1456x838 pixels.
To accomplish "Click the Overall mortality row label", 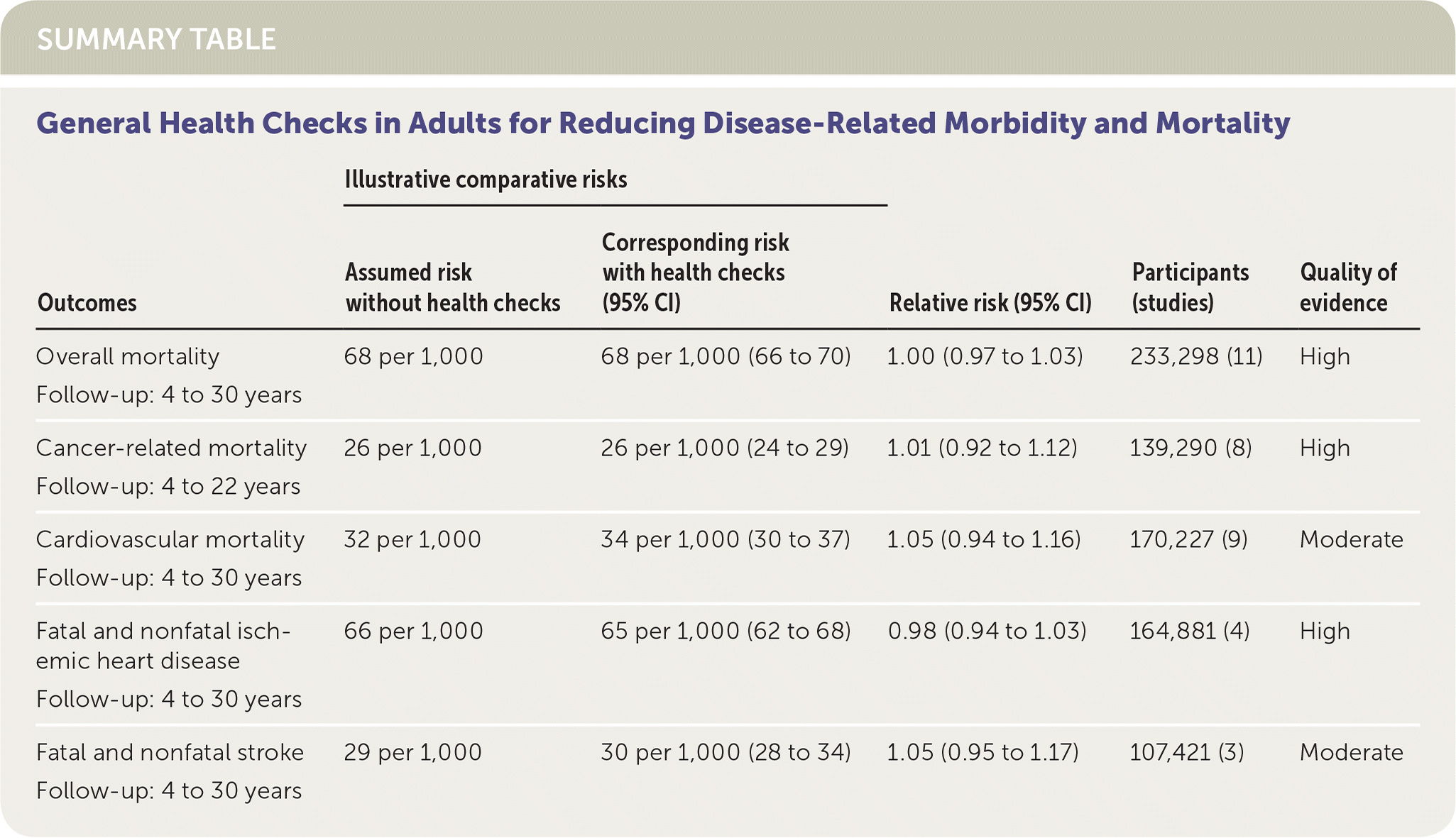I will 128,356.
